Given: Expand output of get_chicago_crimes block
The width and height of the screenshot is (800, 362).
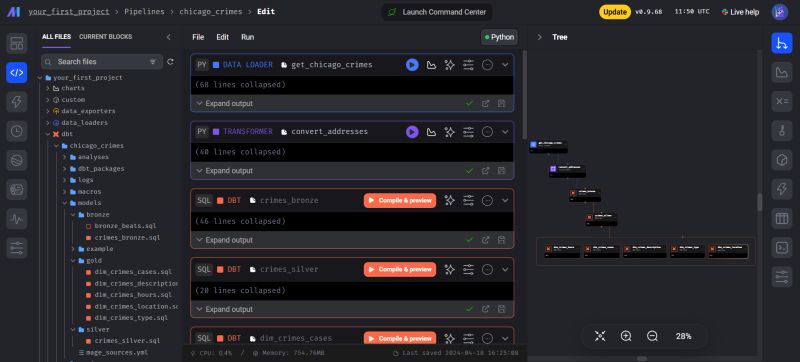Looking at the screenshot, I should 224,104.
